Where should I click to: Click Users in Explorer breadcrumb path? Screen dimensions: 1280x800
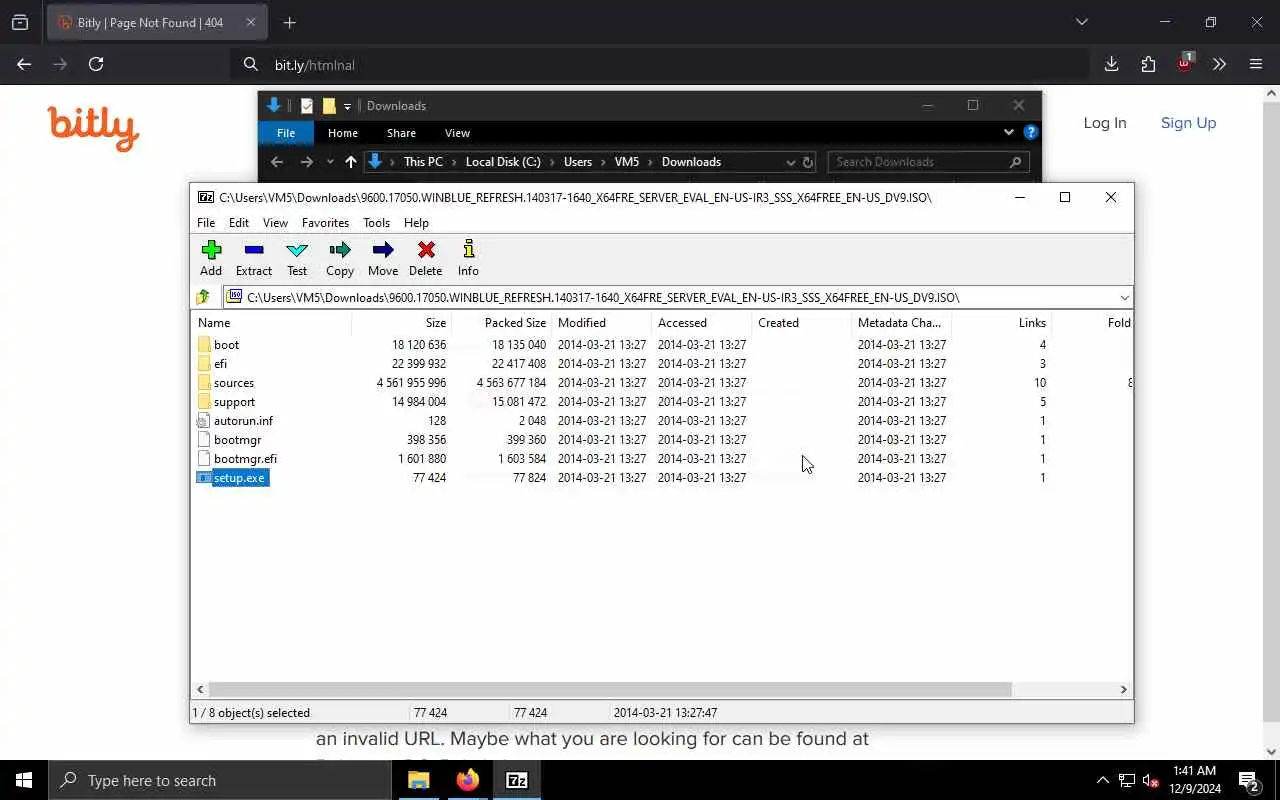pos(577,162)
